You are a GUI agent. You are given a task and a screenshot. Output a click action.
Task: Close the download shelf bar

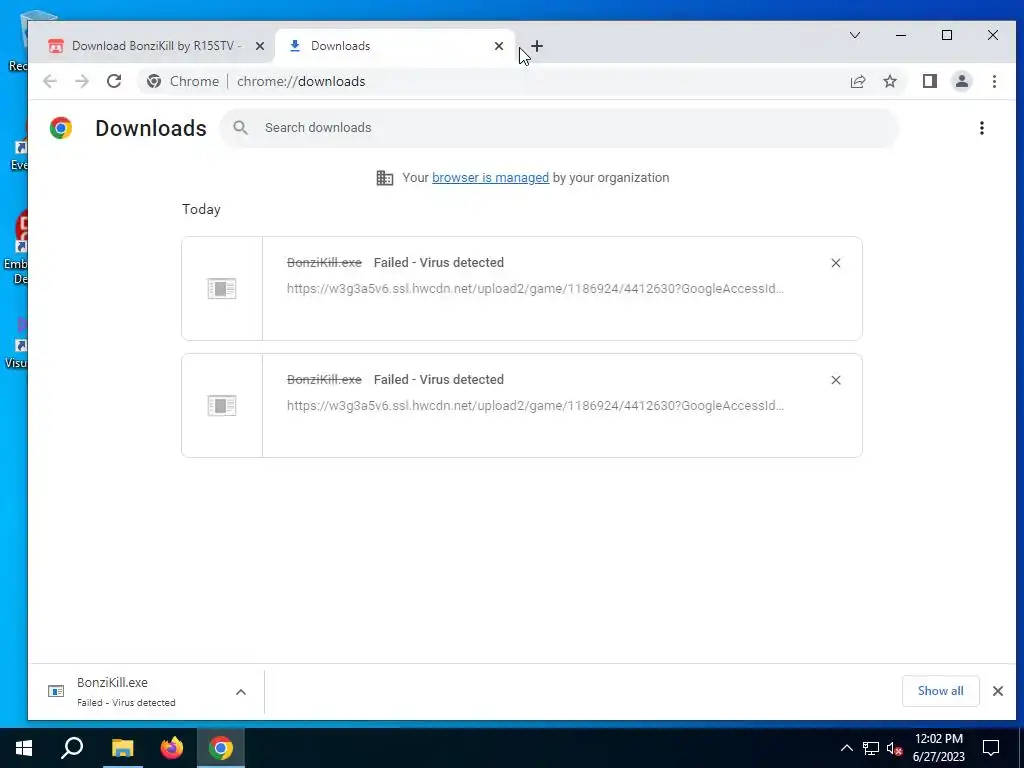coord(998,691)
